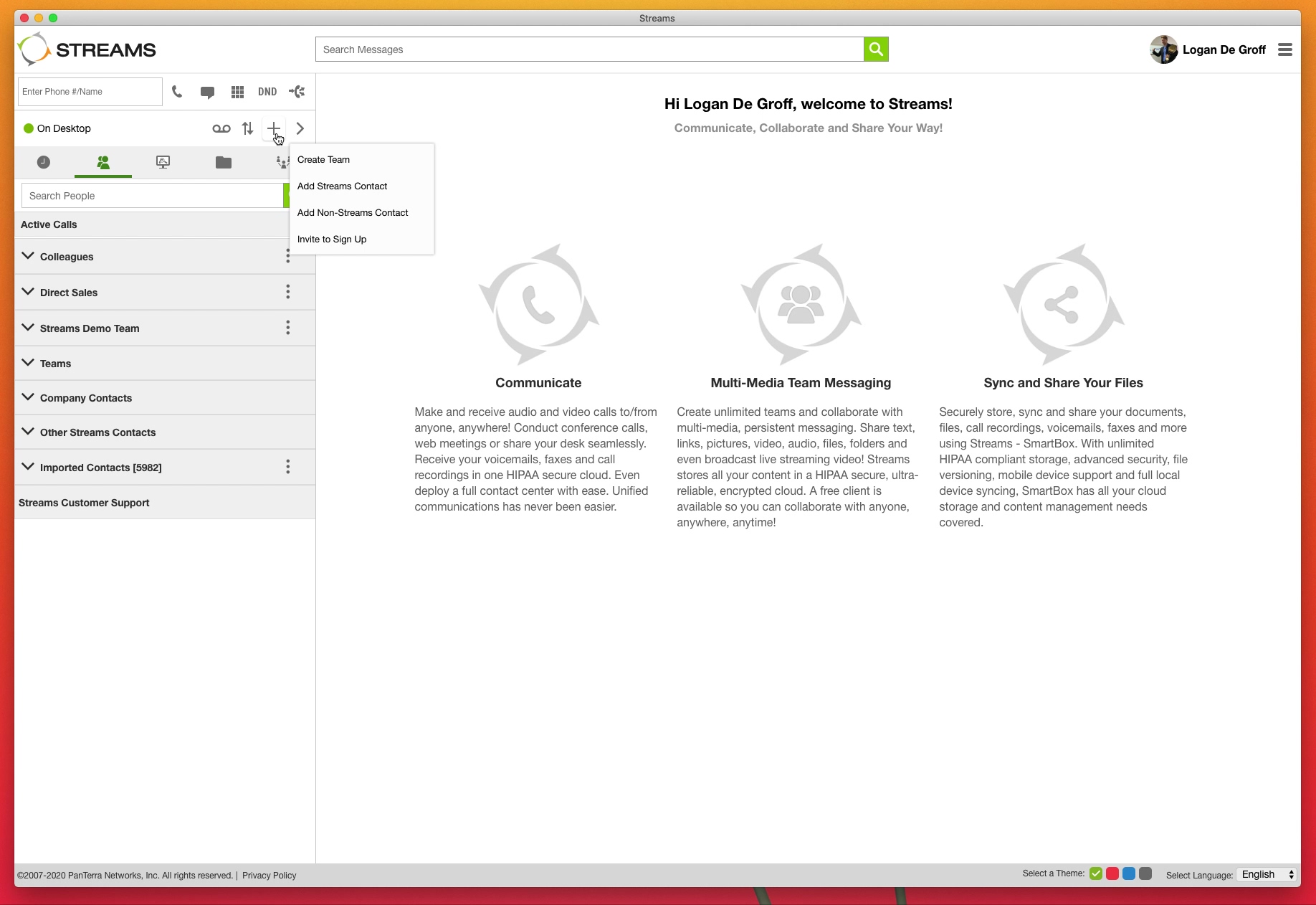
Task: Click the call forwarding icon
Action: click(297, 92)
